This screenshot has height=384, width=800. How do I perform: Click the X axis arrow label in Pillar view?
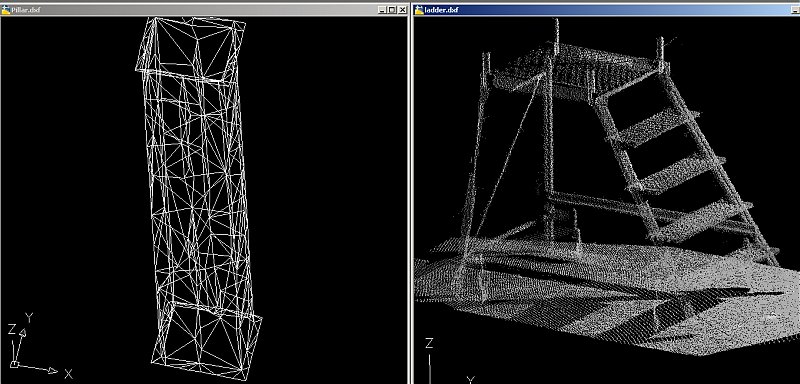[68, 374]
